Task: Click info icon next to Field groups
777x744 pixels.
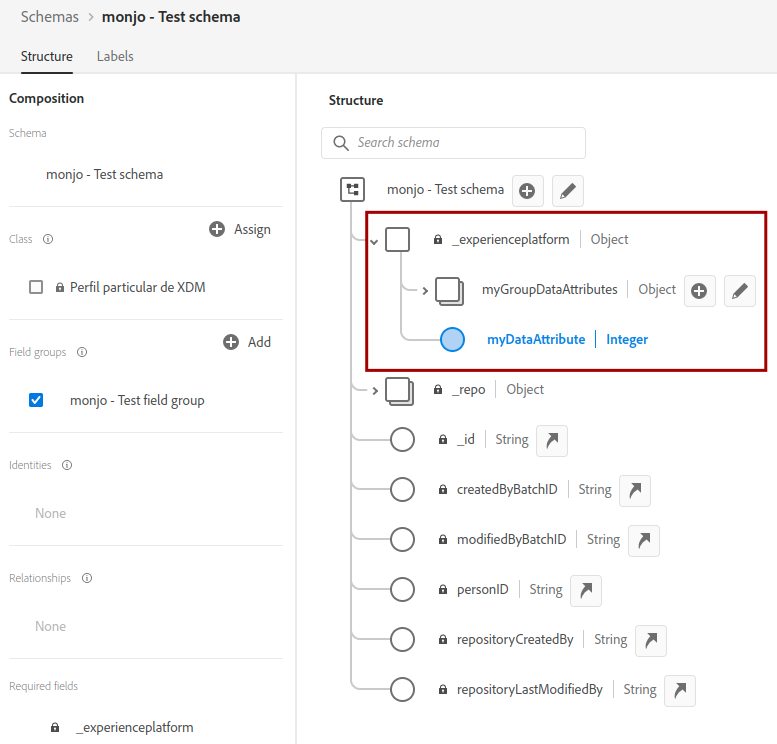Action: (x=82, y=352)
